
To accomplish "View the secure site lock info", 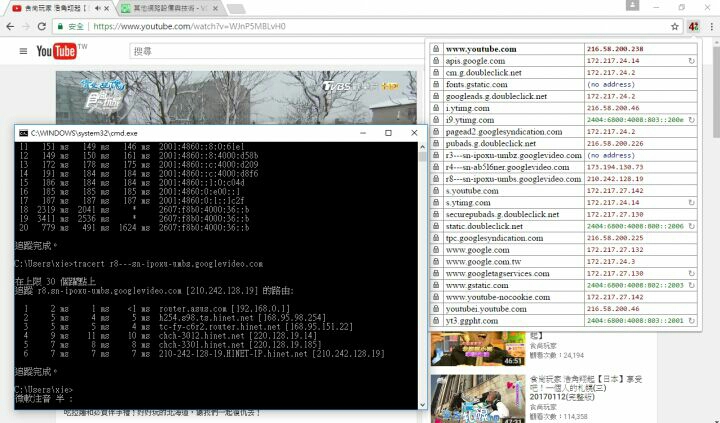I will (60, 27).
